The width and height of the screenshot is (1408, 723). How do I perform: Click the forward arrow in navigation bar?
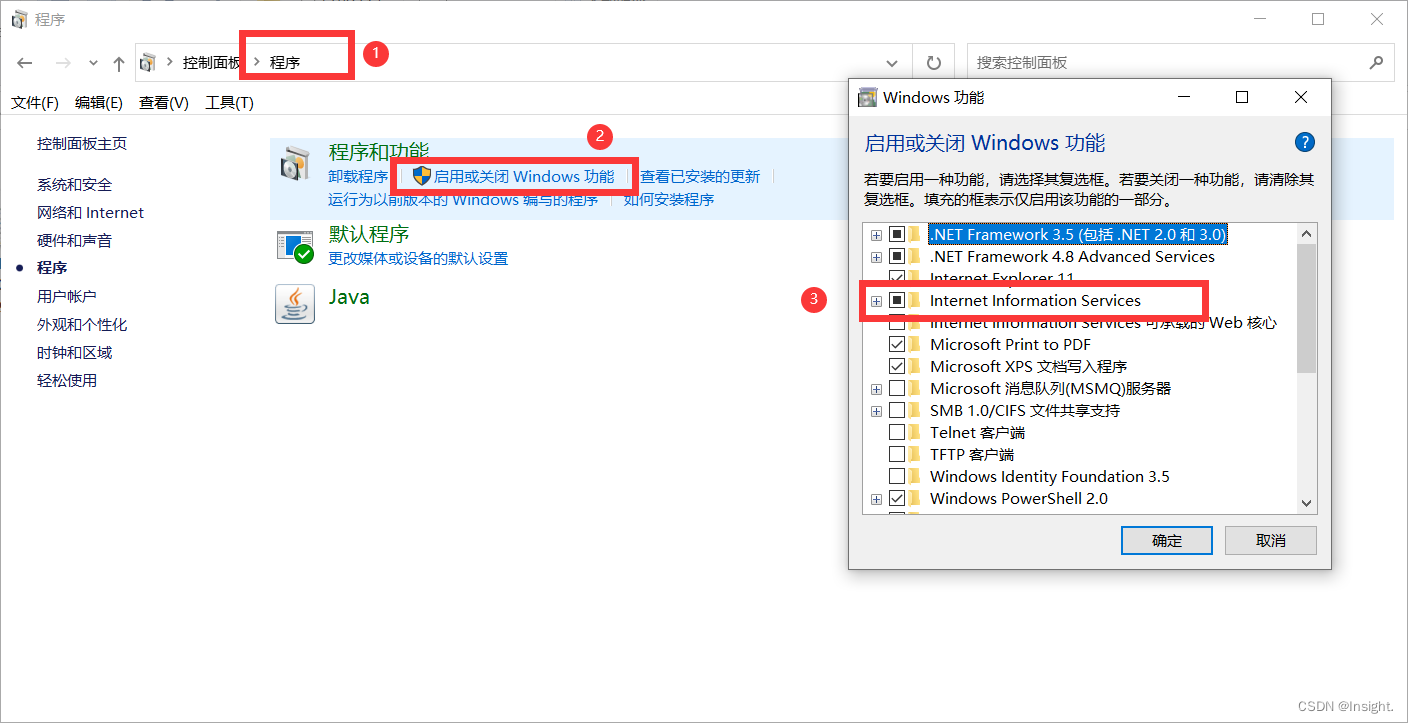point(62,63)
